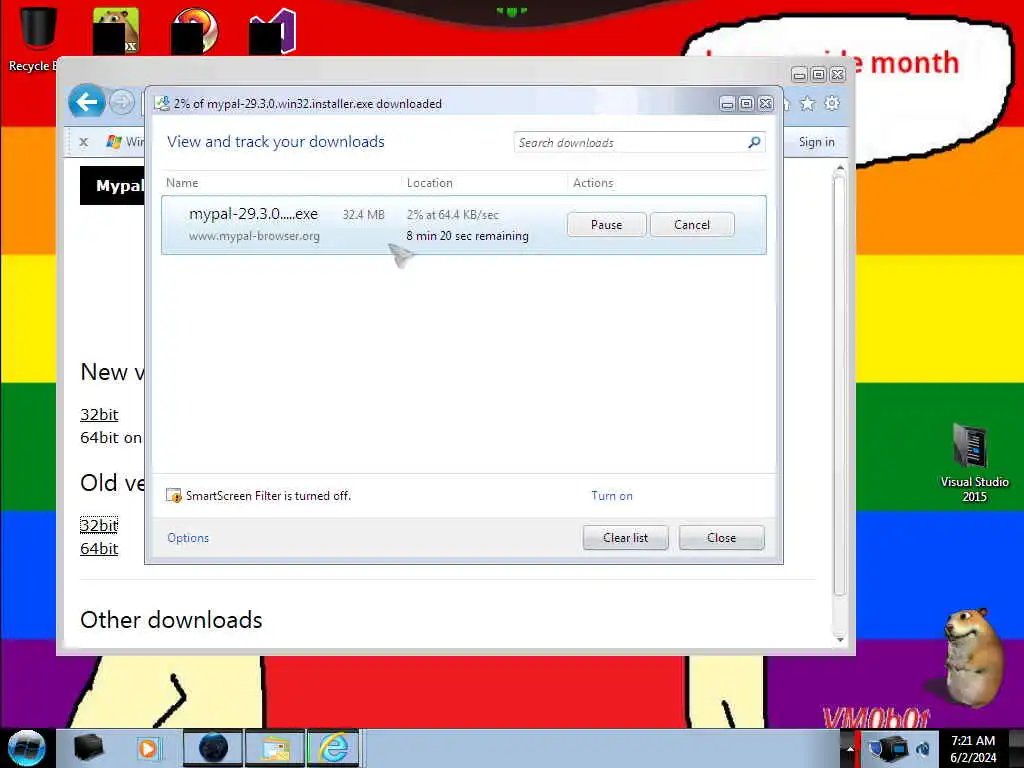Go back in Internet Explorer
Viewport: 1024px width, 768px height.
point(87,102)
